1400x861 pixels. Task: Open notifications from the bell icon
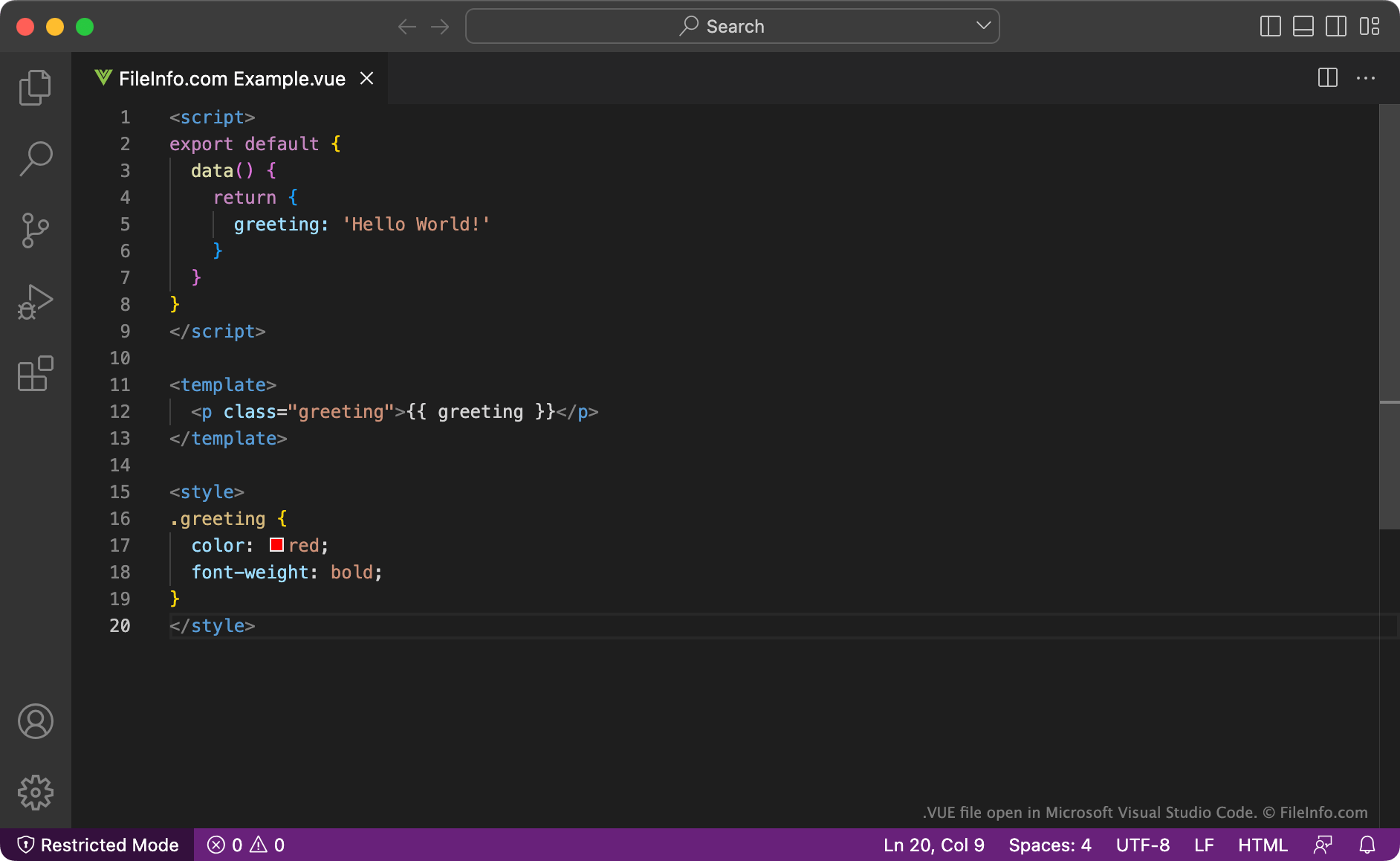(1367, 845)
